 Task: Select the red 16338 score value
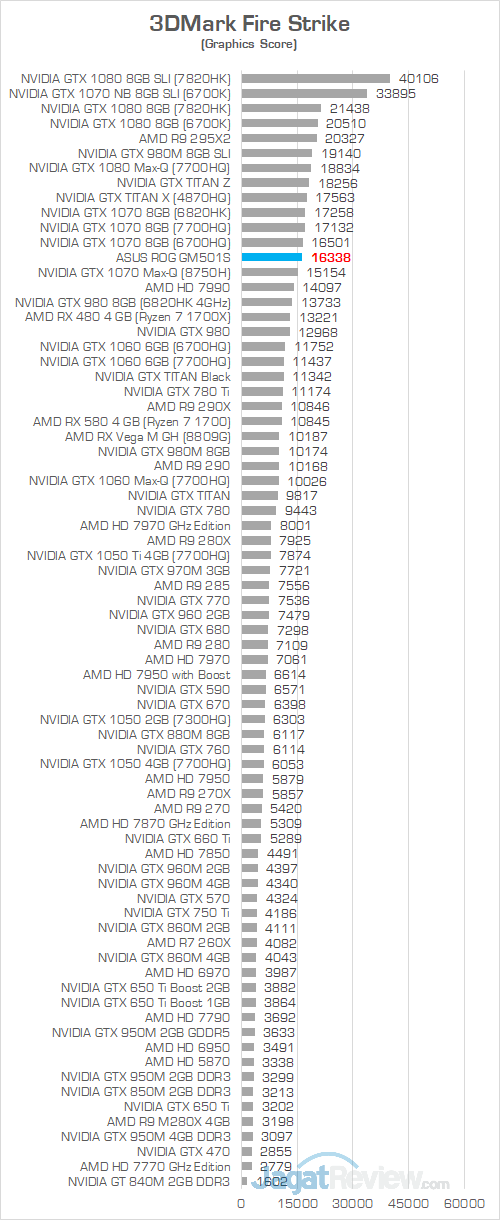tap(330, 257)
